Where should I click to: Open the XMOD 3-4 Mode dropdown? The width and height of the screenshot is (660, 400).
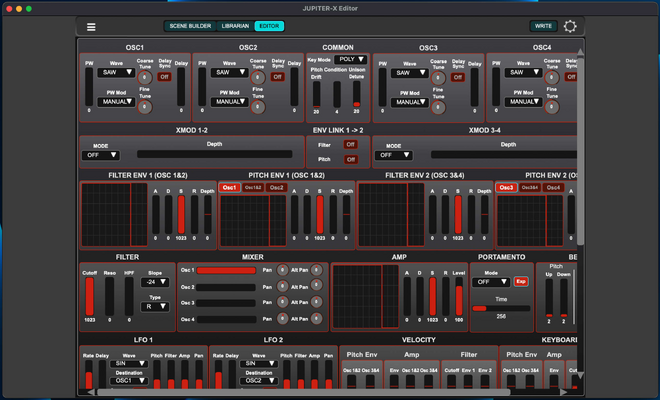pos(394,155)
